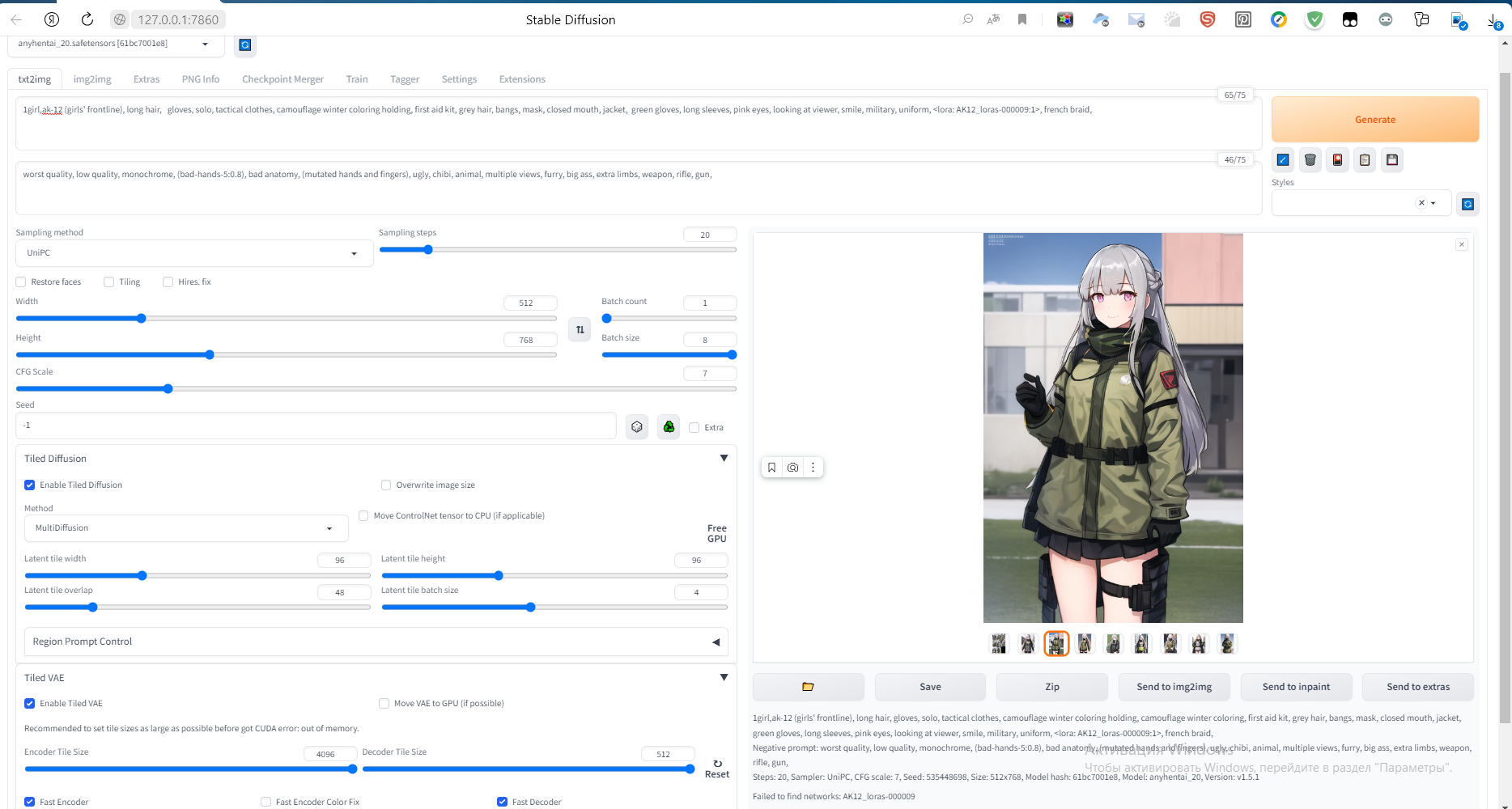1512x809 pixels.
Task: Clear the prompt with the trash icon
Action: [x=1310, y=160]
